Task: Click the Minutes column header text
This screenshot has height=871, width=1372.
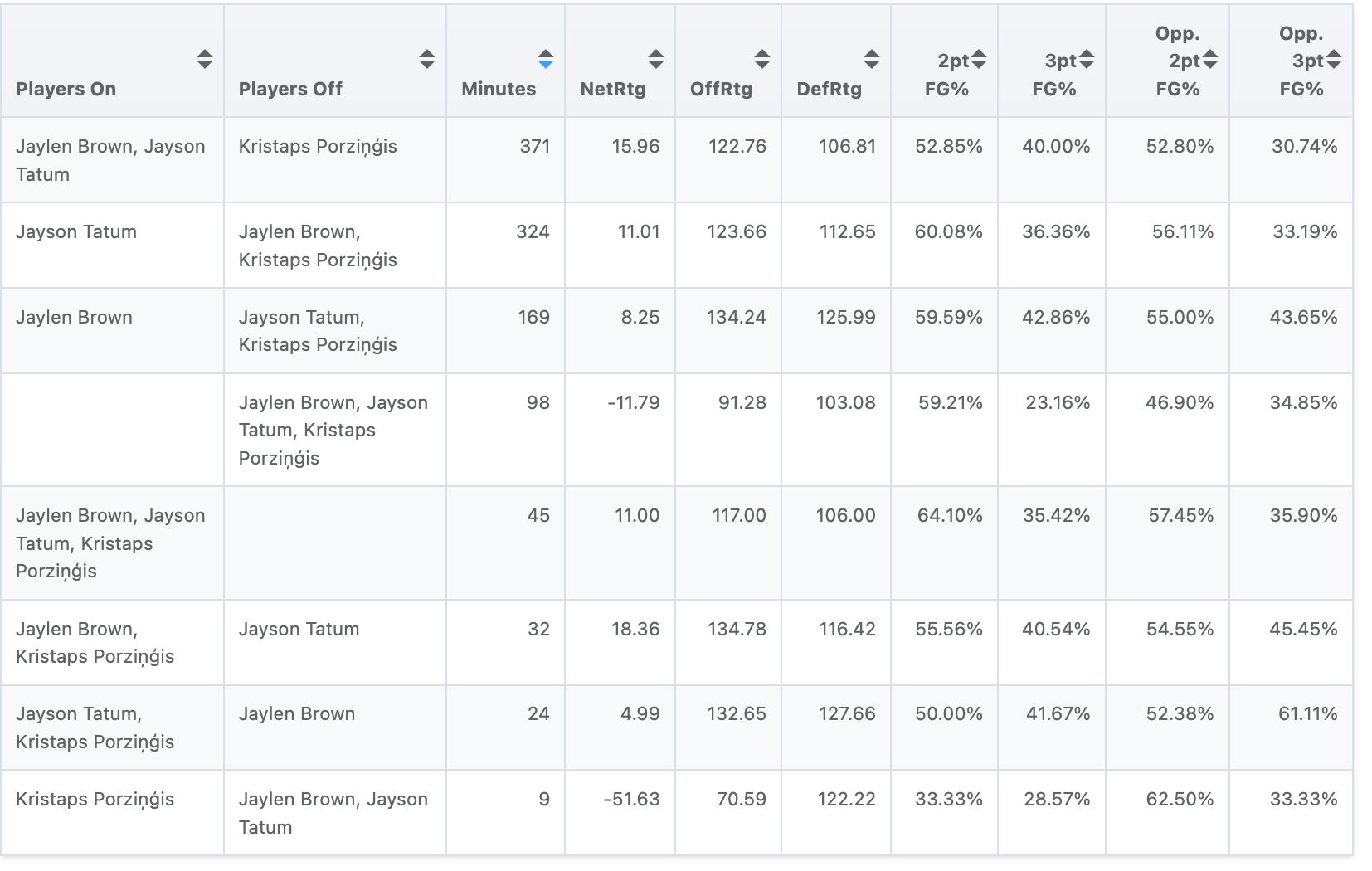Action: point(499,89)
